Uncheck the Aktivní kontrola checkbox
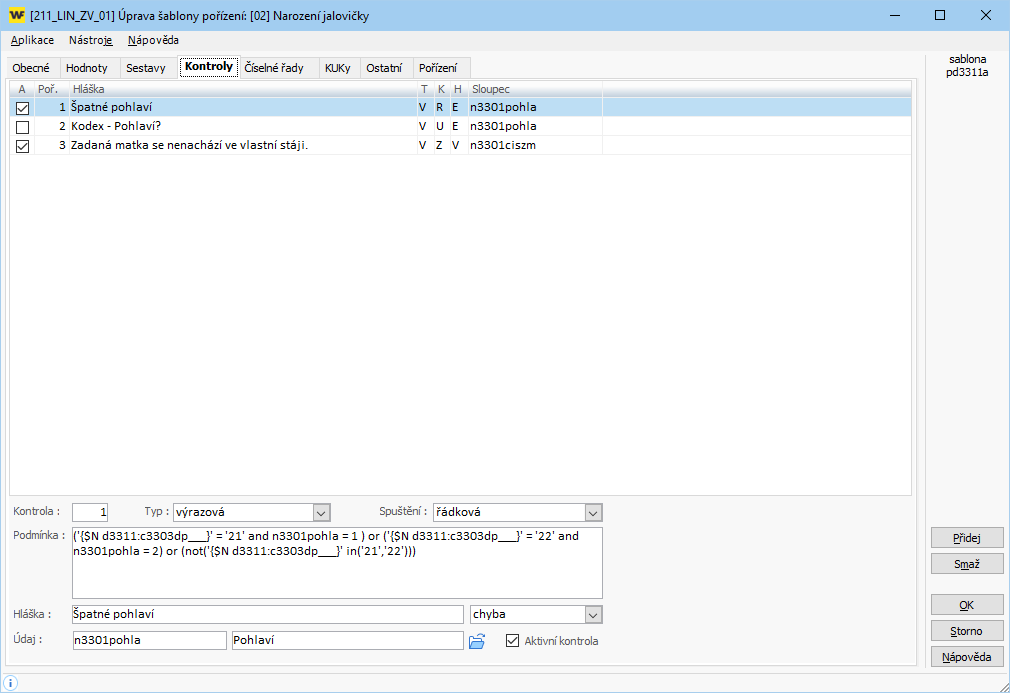This screenshot has width=1010, height=693. 514,641
